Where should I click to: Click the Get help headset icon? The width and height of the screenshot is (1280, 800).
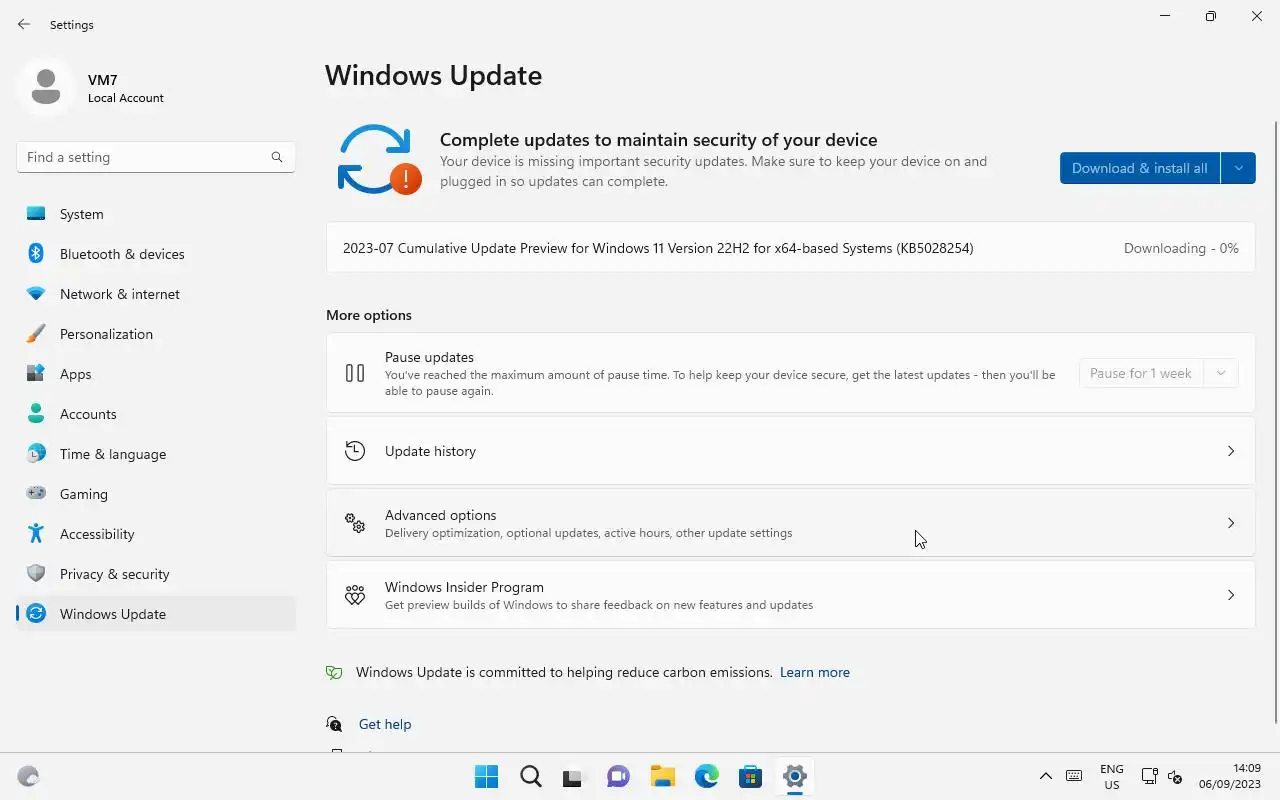tap(334, 724)
